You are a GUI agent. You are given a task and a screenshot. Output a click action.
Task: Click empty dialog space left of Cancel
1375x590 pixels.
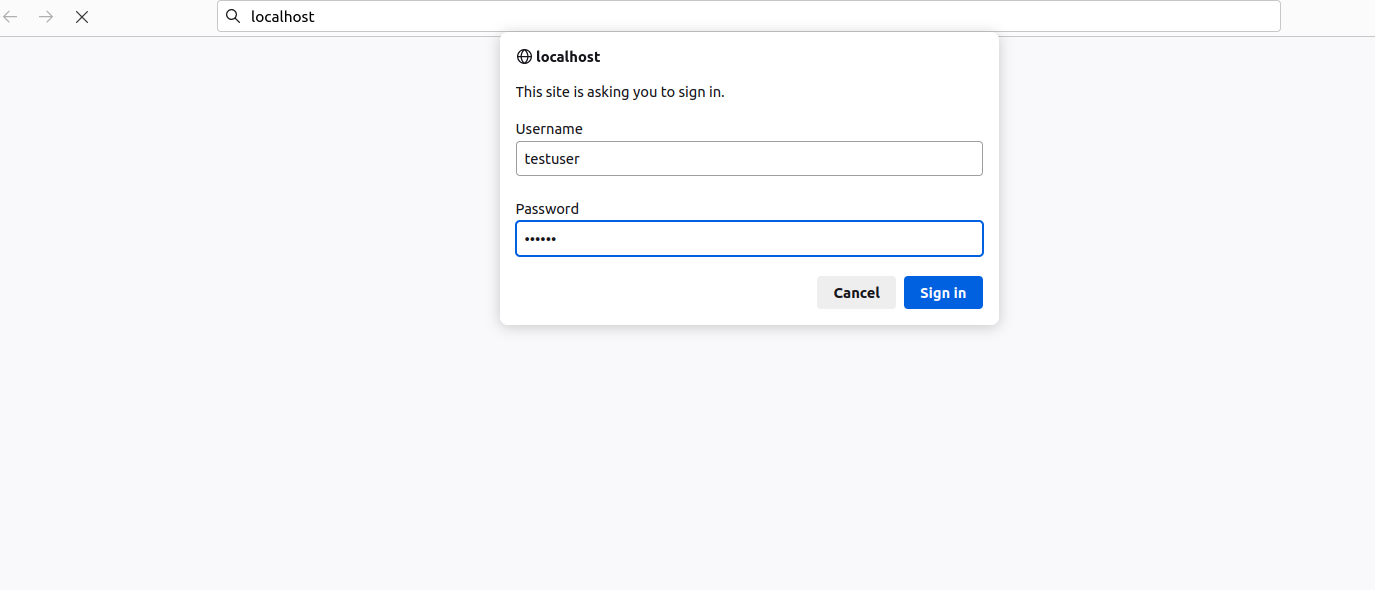[660, 293]
